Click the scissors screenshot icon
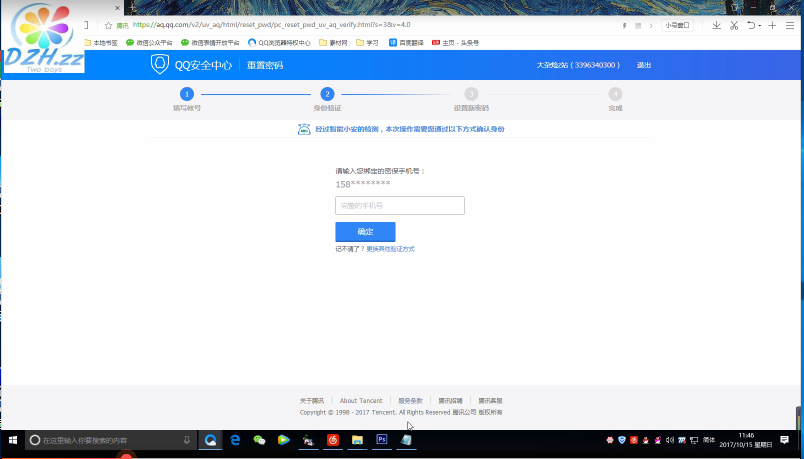The width and height of the screenshot is (804, 459). coord(734,25)
